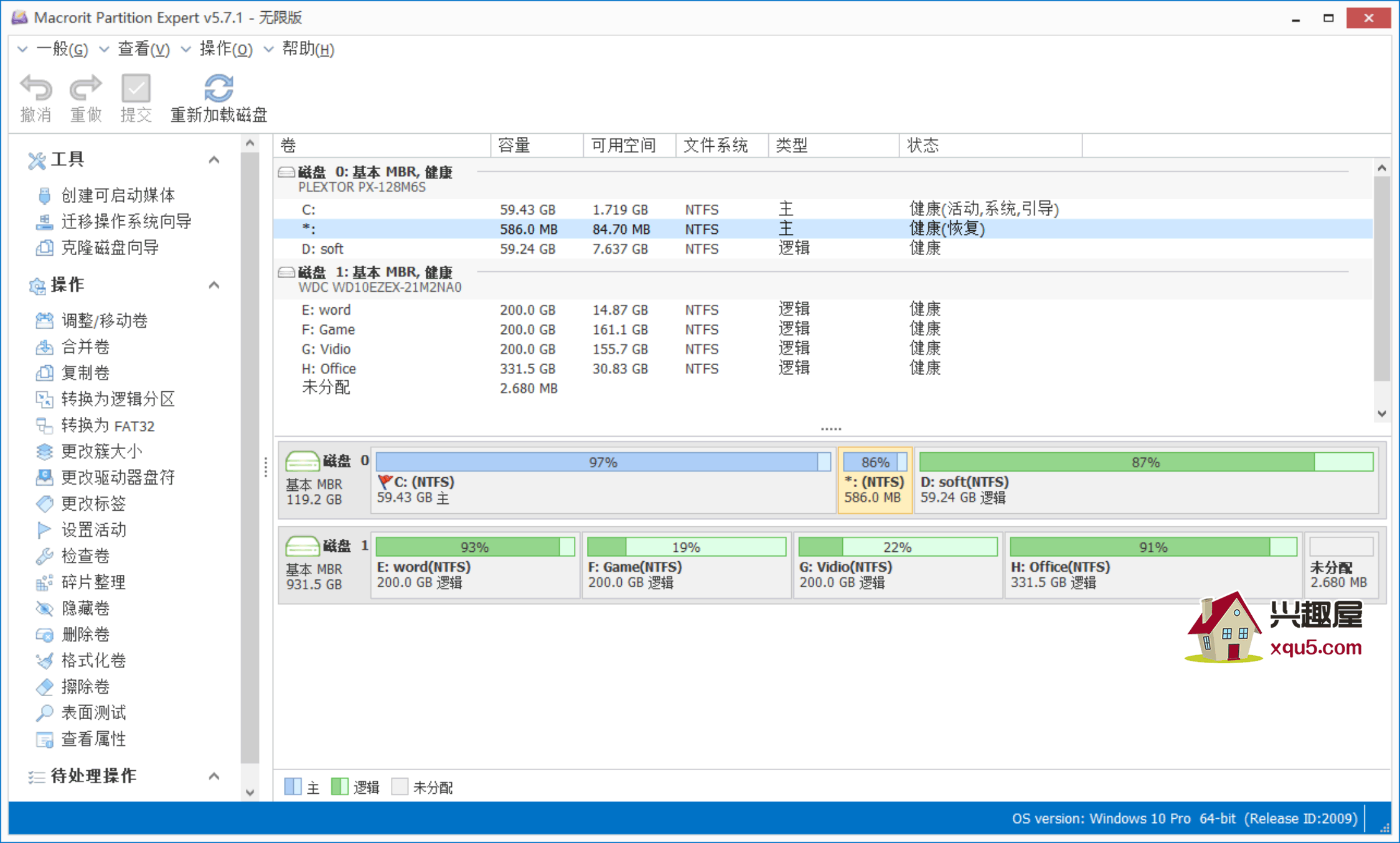Open the View (查看) menu
This screenshot has height=843, width=1400.
coord(143,49)
